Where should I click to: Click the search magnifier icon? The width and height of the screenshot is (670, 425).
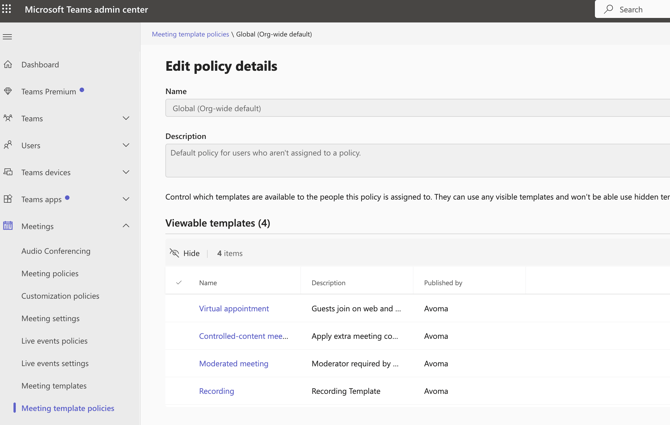pyautogui.click(x=608, y=9)
